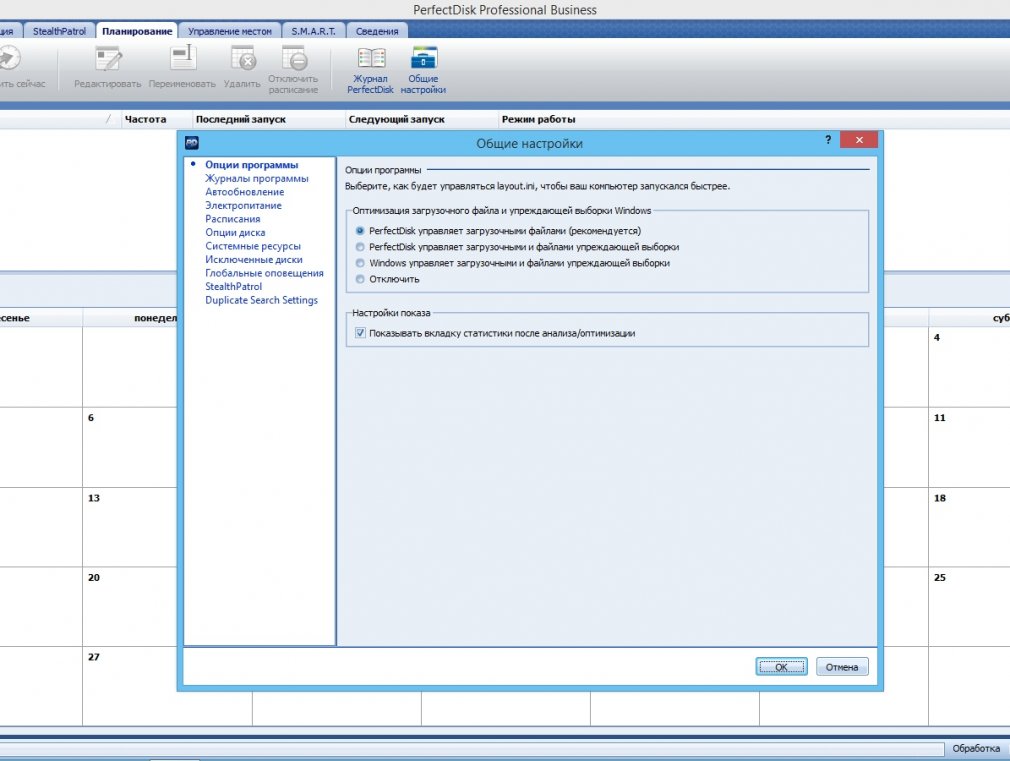Open Автообновление settings page
The height and width of the screenshot is (761, 1010).
(x=245, y=192)
